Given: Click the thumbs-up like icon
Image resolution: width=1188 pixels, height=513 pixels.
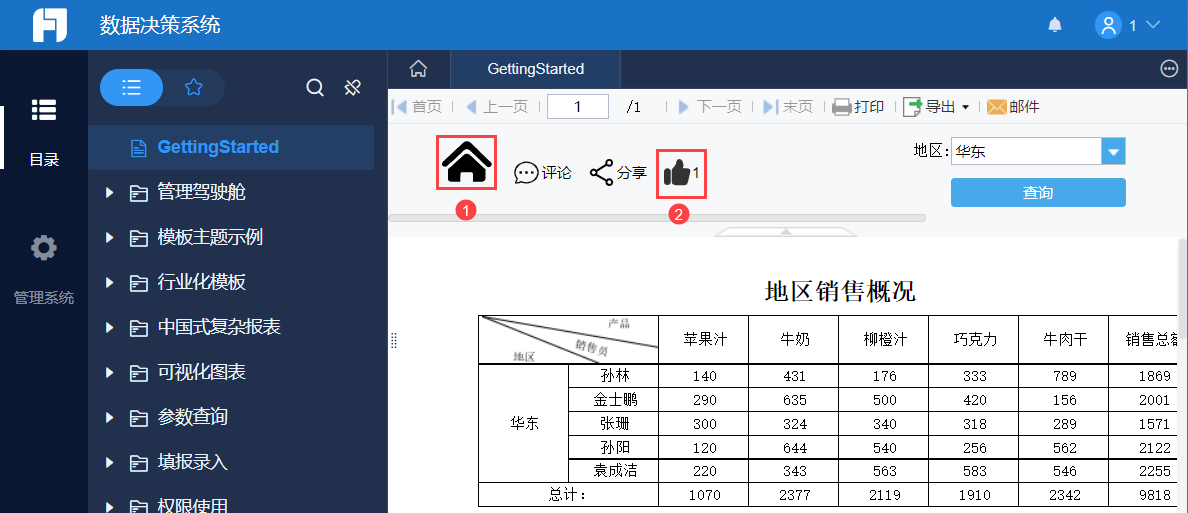Looking at the screenshot, I should pos(677,174).
